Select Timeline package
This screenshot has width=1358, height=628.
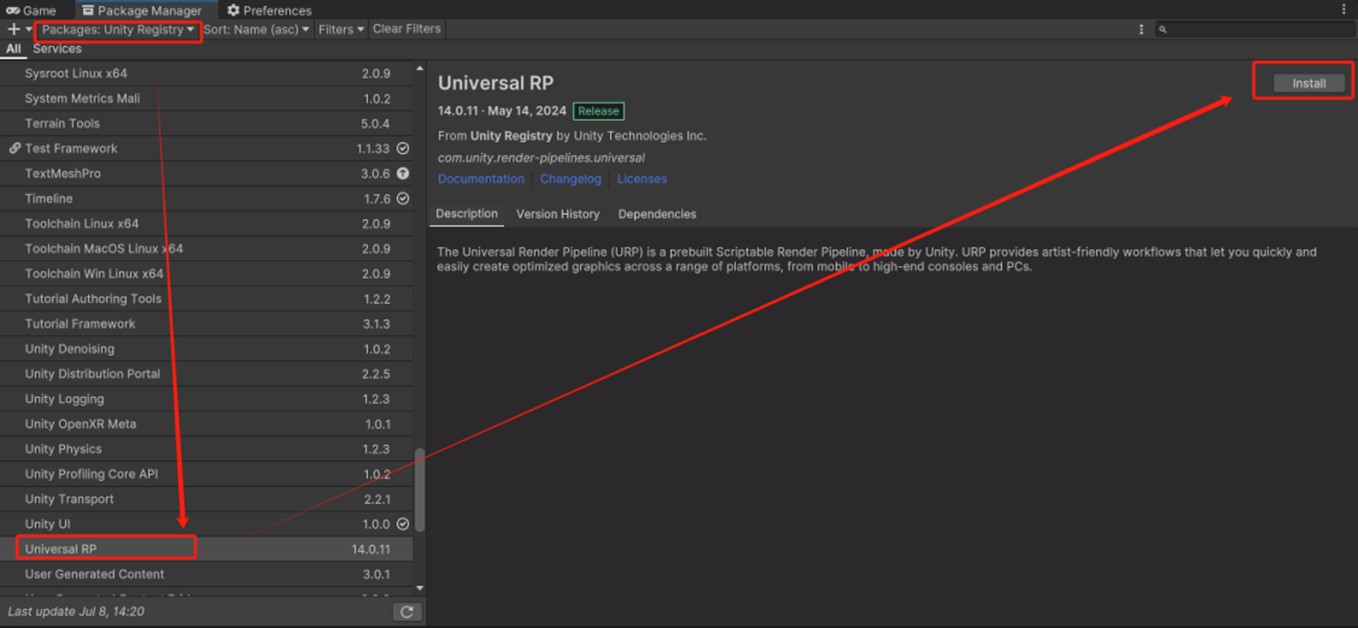click(207, 198)
